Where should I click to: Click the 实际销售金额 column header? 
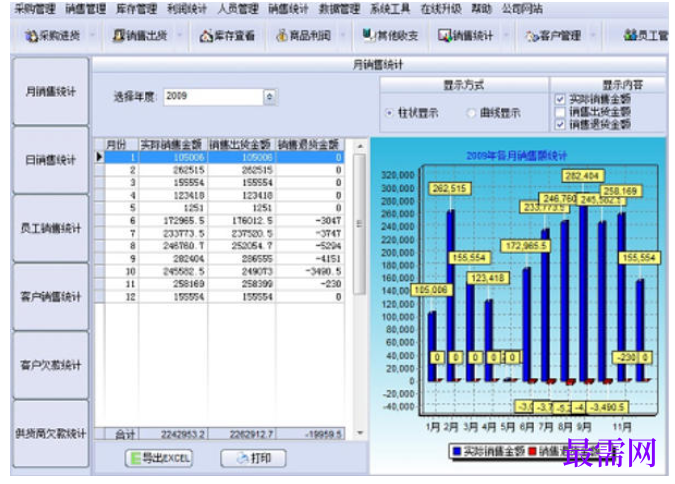[173, 145]
